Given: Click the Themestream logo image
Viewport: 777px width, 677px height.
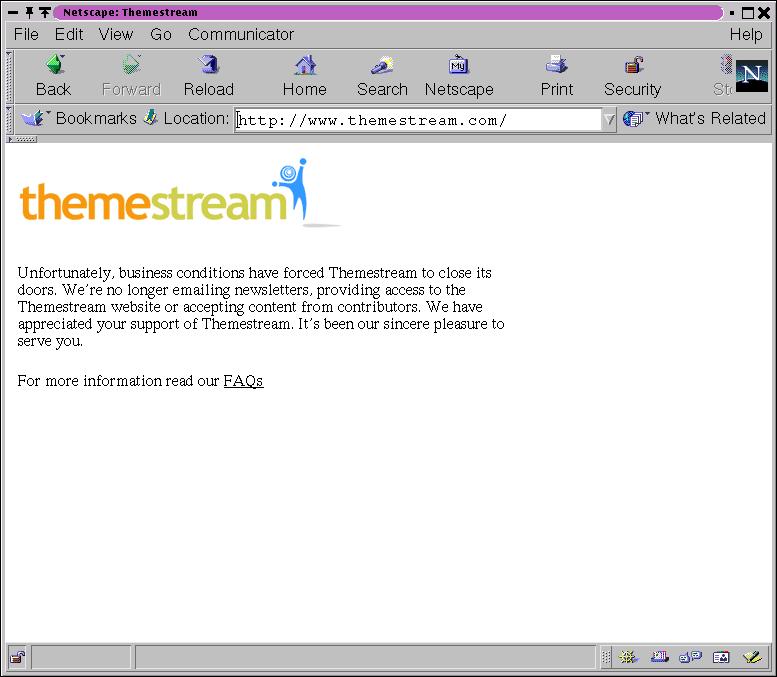Looking at the screenshot, I should pyautogui.click(x=179, y=192).
